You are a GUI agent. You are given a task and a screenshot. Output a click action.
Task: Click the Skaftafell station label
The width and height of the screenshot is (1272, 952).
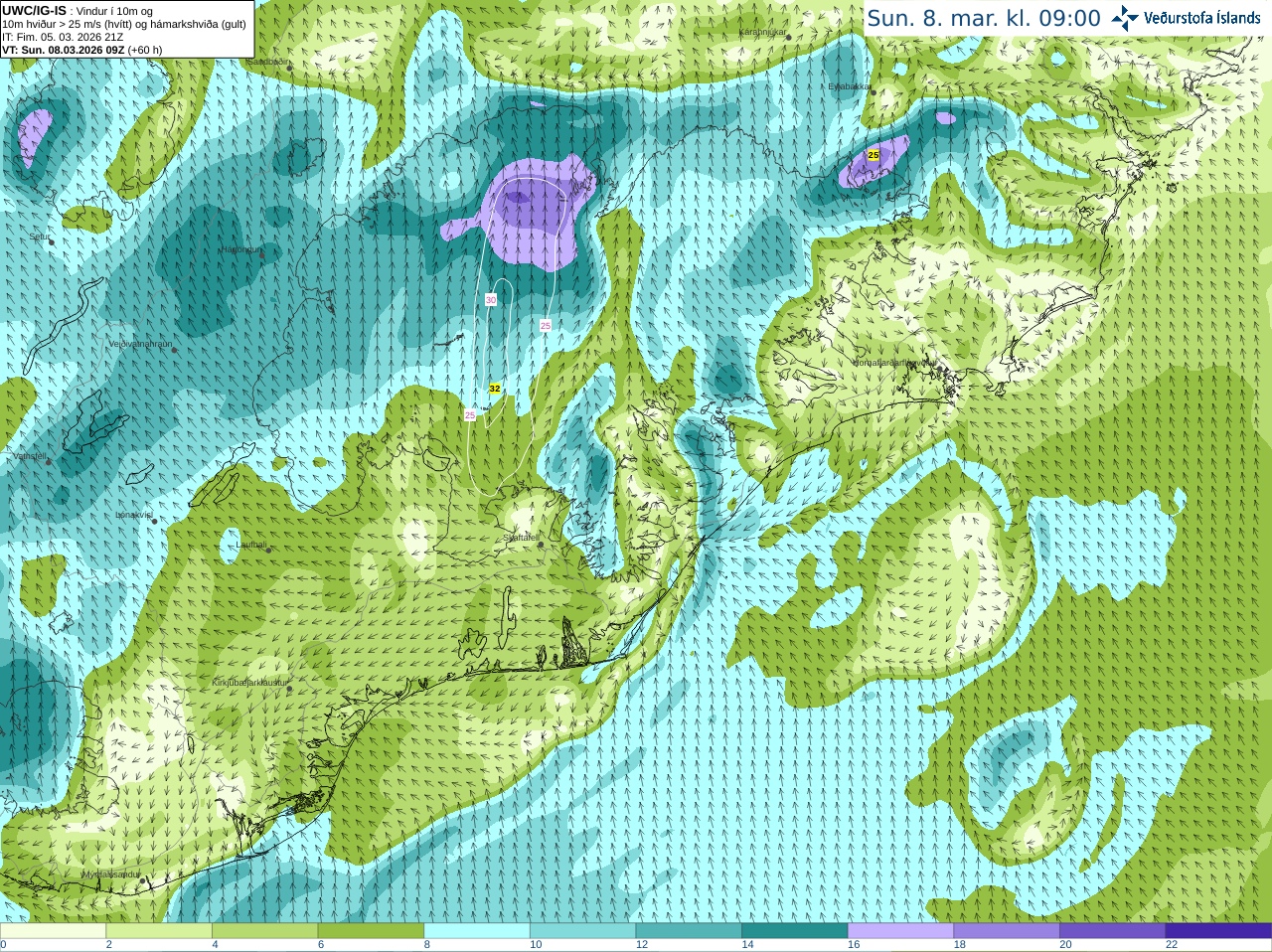(521, 538)
